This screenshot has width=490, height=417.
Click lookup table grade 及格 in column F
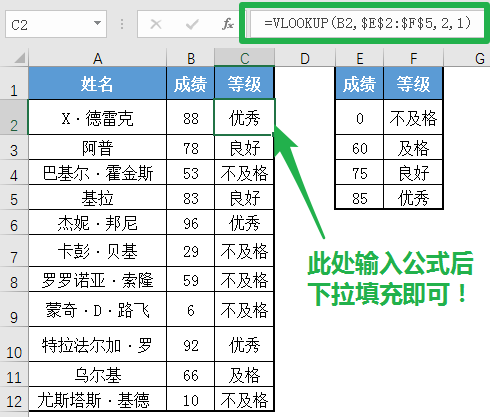(413, 147)
